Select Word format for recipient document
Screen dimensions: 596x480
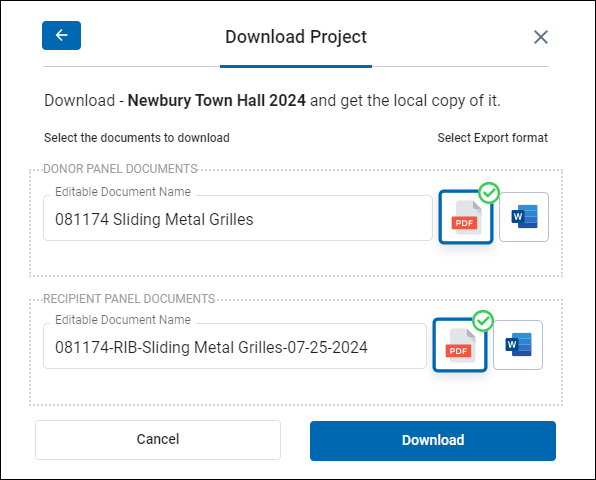tap(518, 345)
